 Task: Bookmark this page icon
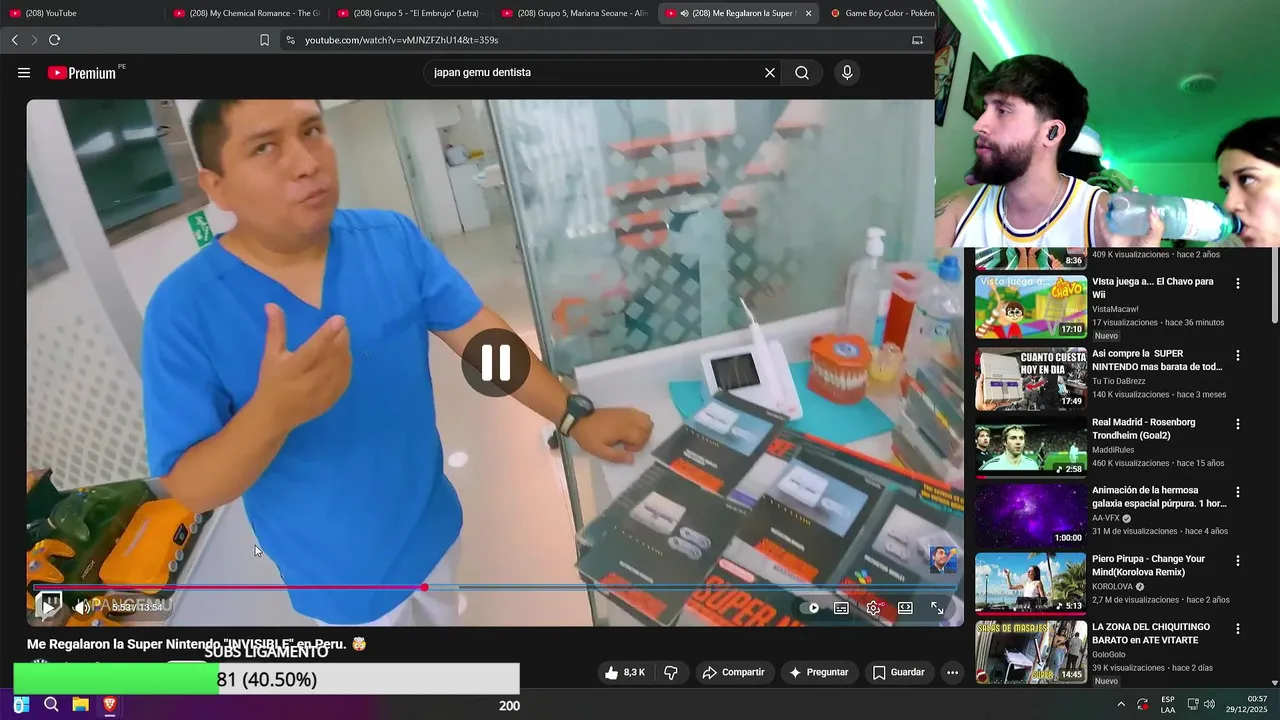pos(264,40)
